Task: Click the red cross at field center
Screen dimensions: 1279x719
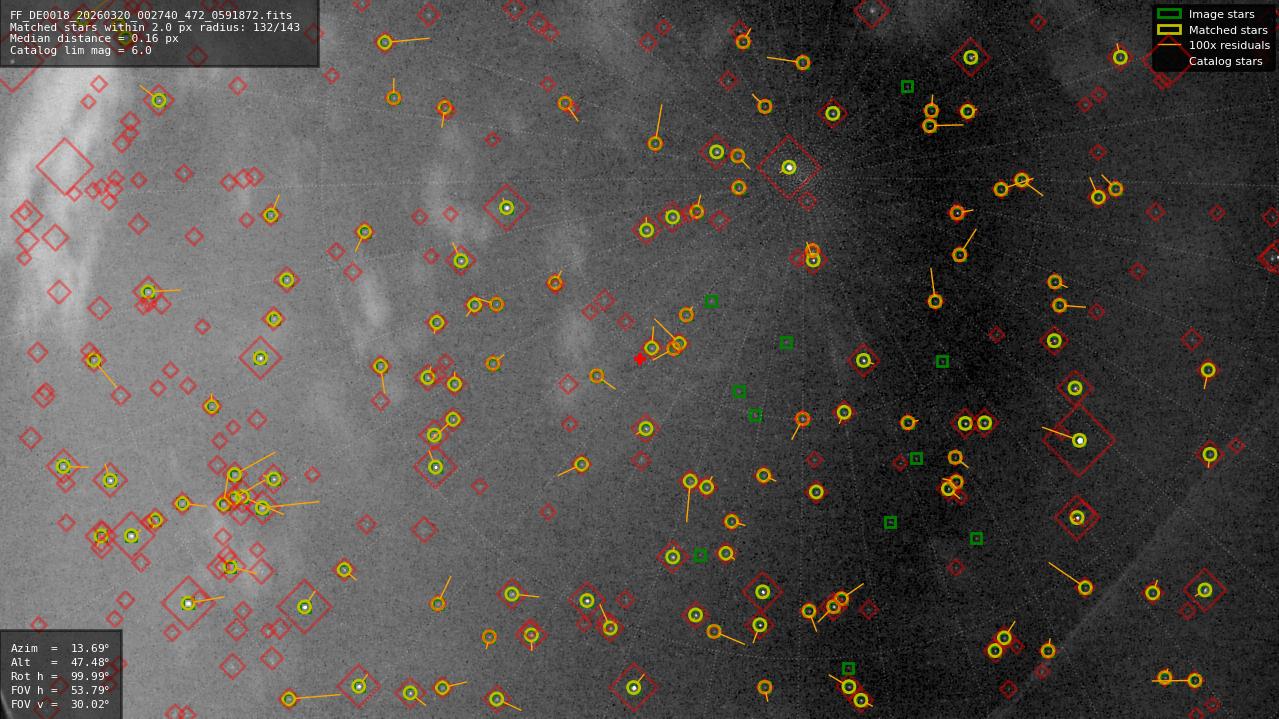Action: (x=640, y=359)
